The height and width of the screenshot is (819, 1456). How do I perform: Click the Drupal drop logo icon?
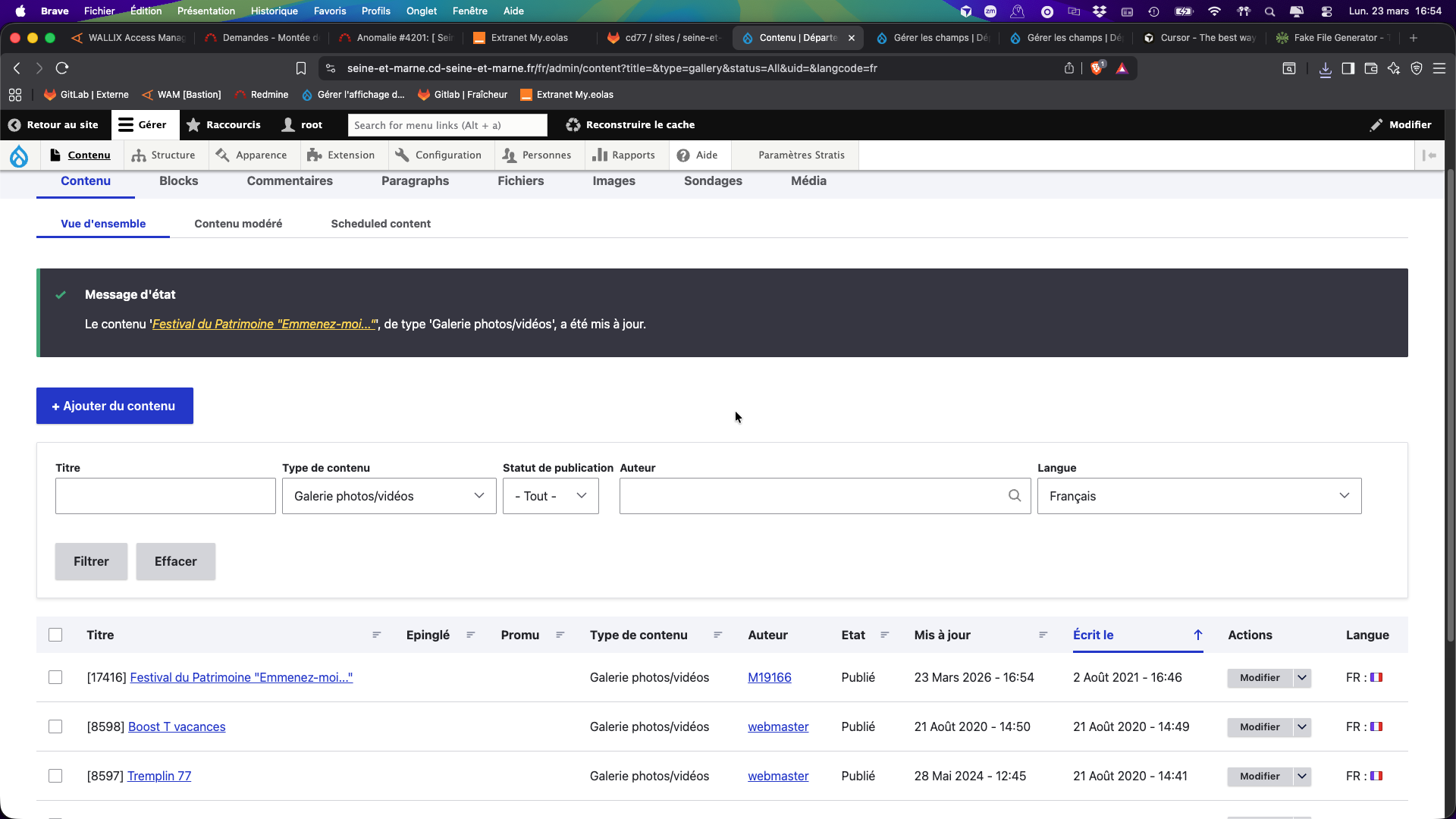[x=19, y=155]
